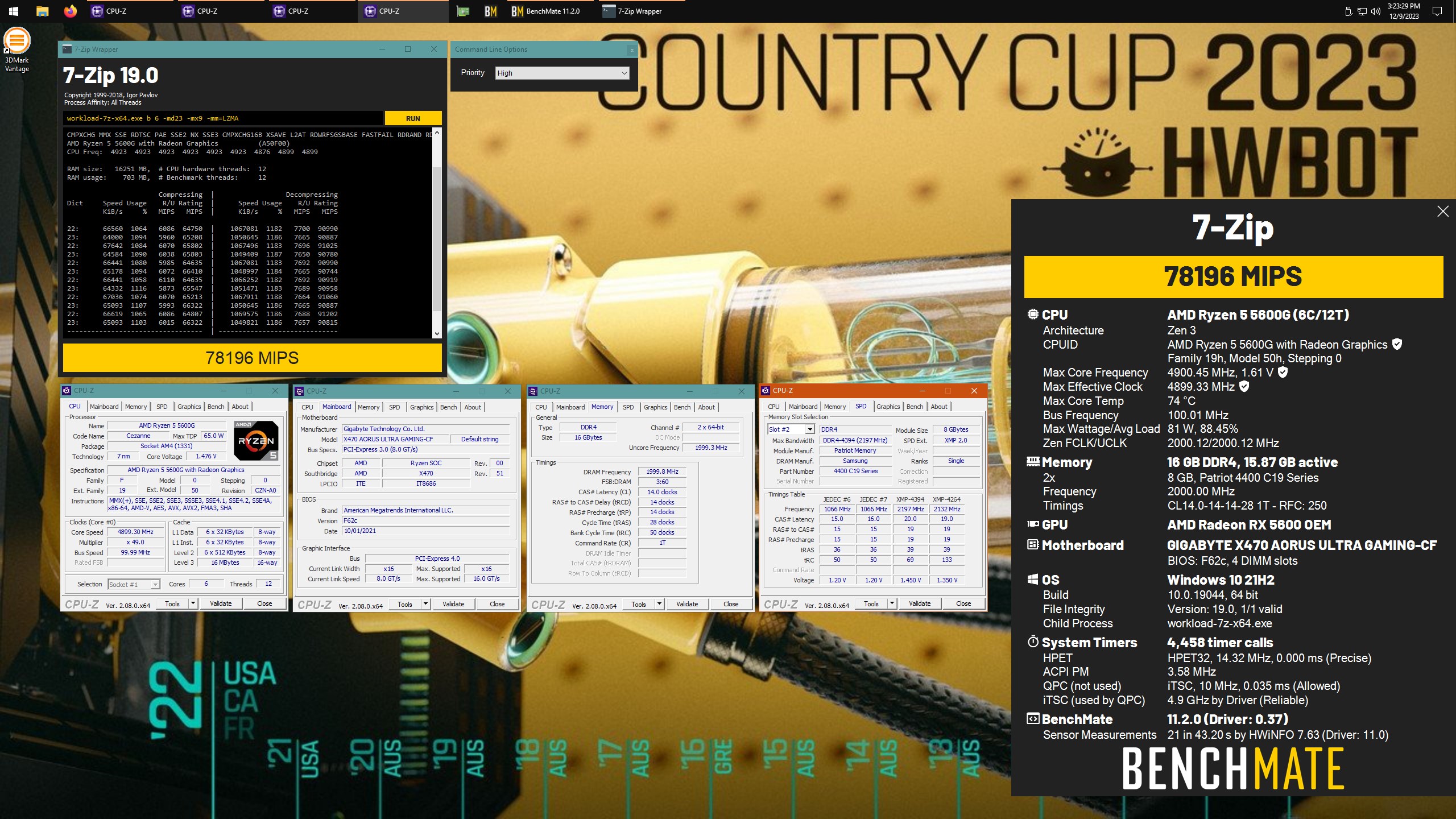The image size is (1456, 819).
Task: Click the 7-Zip output vertical scrollbar
Action: 437,239
